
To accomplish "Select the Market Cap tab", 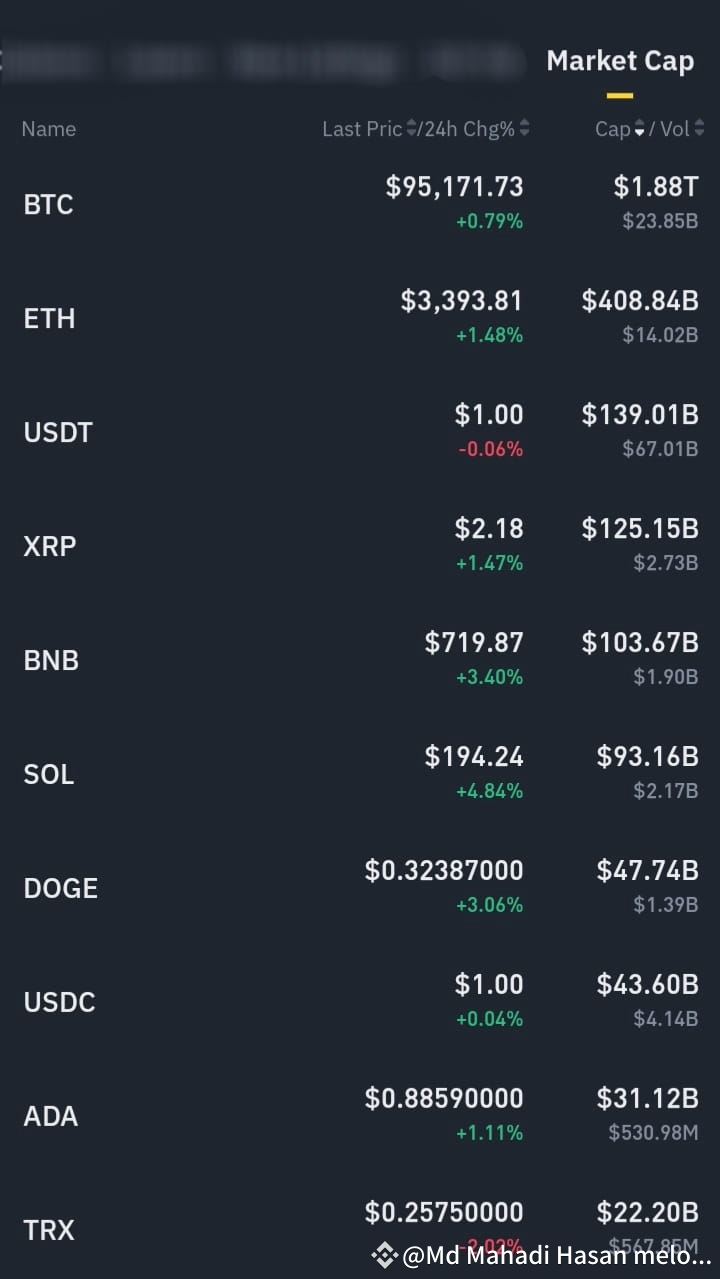I will pos(620,61).
